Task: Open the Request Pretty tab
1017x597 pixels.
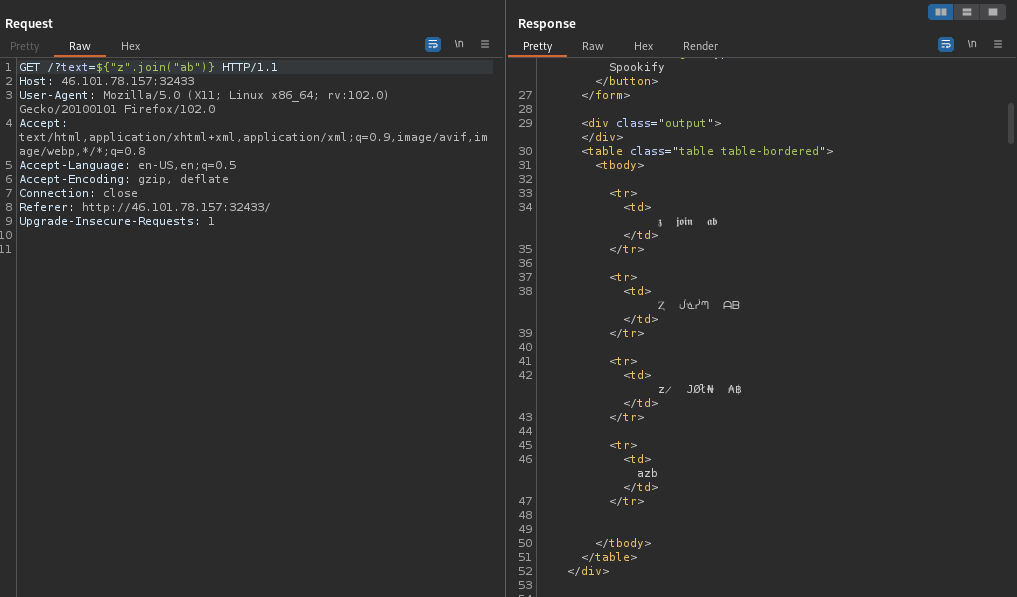Action: [x=25, y=46]
